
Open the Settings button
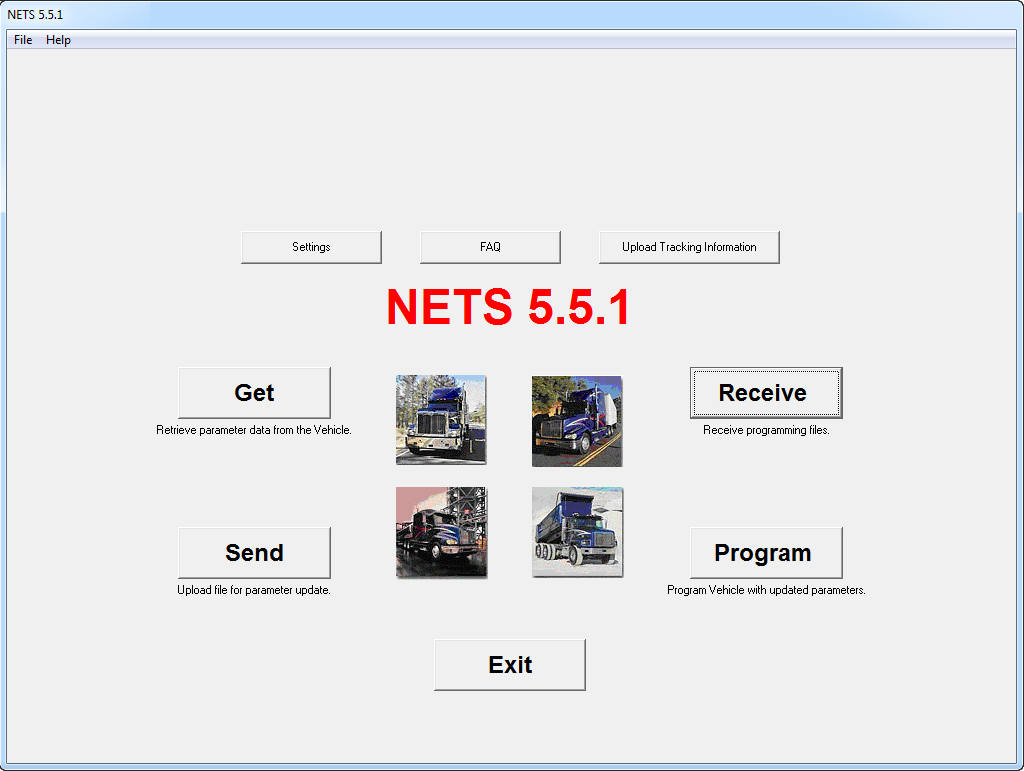click(x=311, y=247)
